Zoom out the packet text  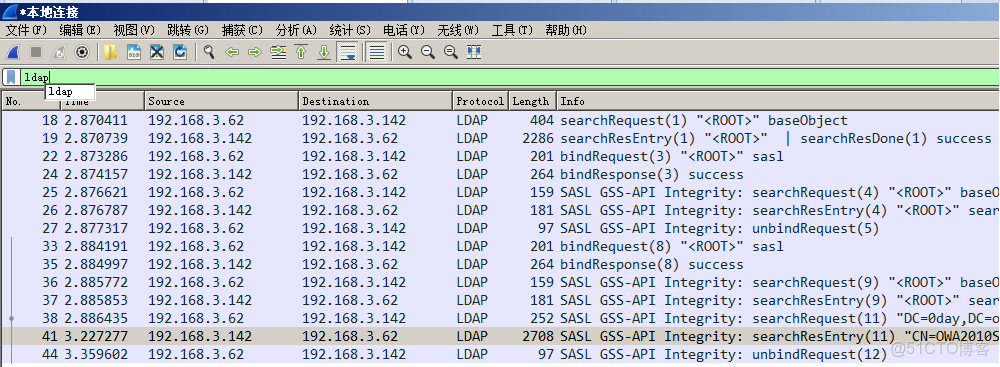pos(427,52)
